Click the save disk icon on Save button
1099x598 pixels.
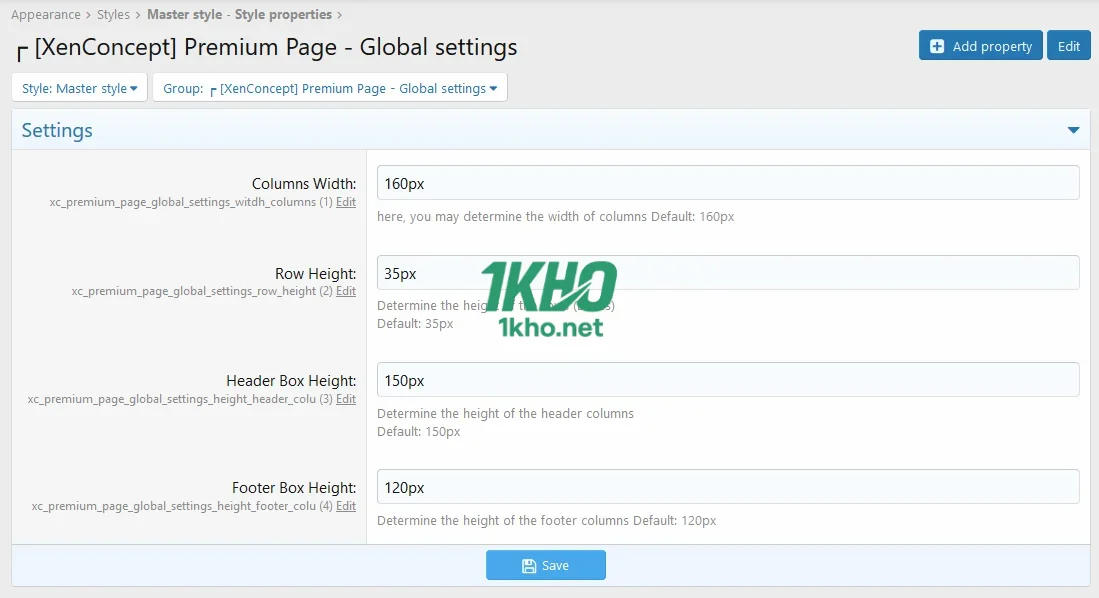click(528, 564)
